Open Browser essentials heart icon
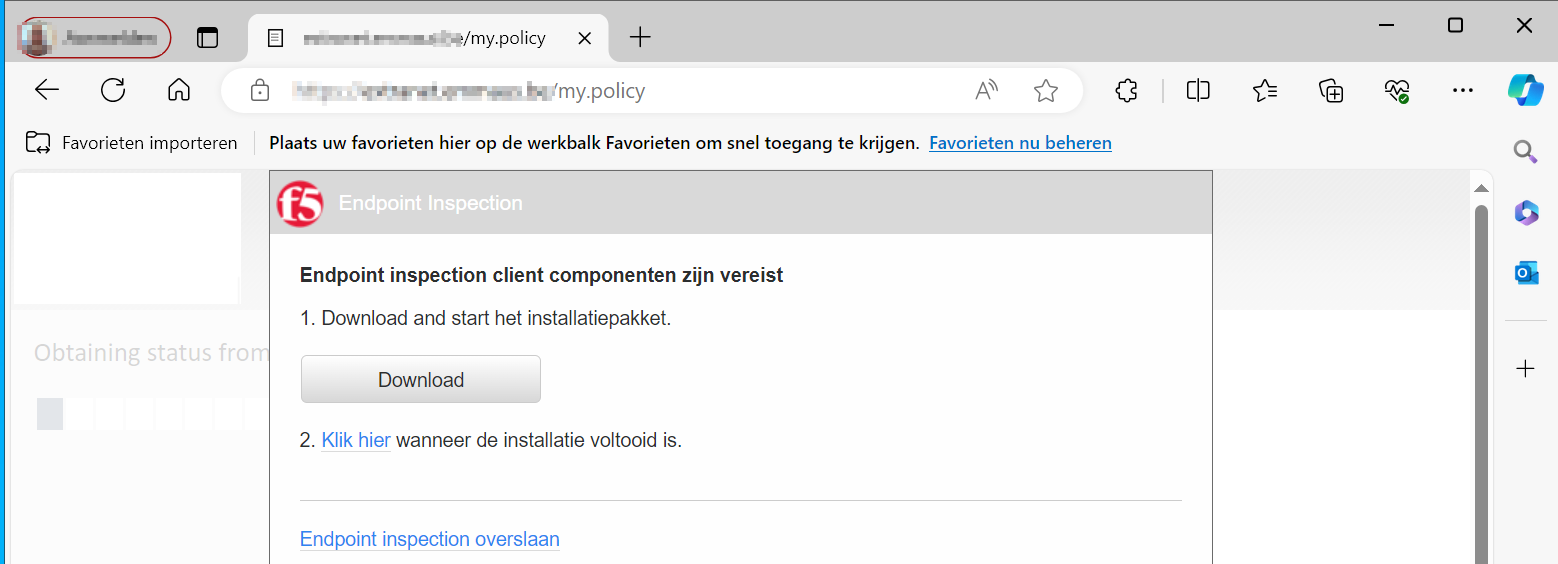This screenshot has width=1558, height=564. 1397,91
